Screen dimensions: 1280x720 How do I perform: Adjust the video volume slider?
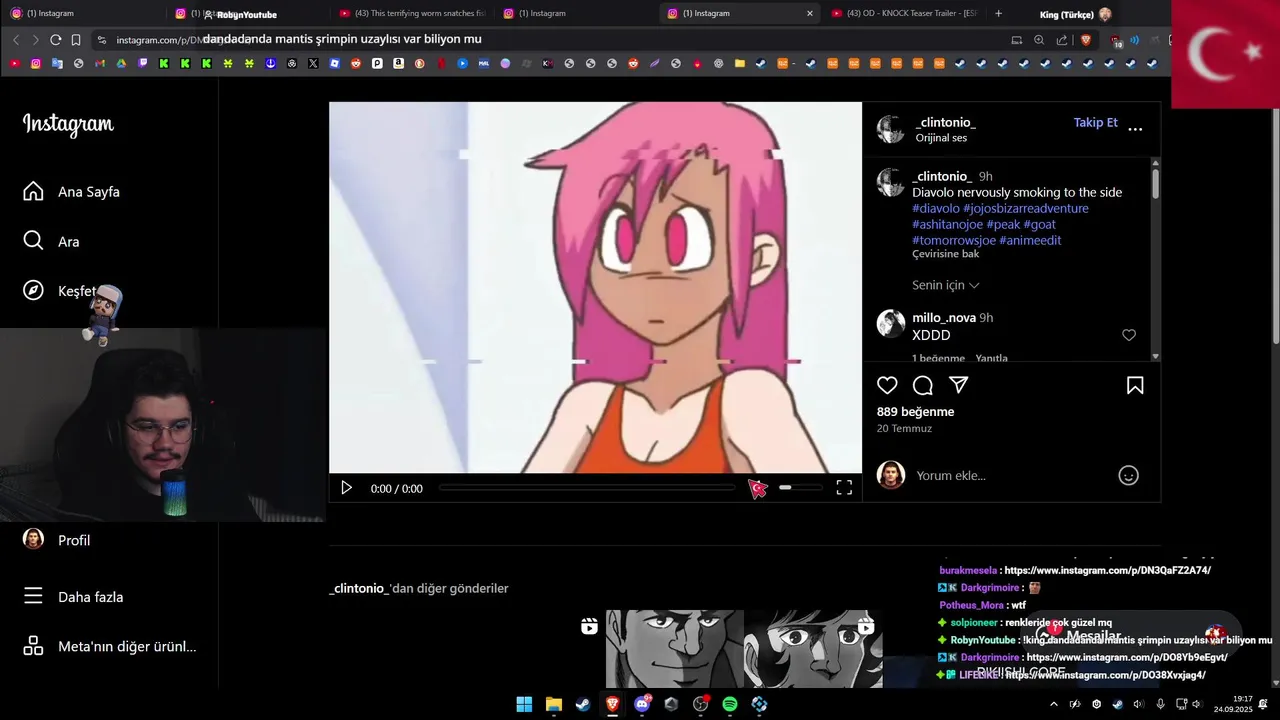click(800, 488)
